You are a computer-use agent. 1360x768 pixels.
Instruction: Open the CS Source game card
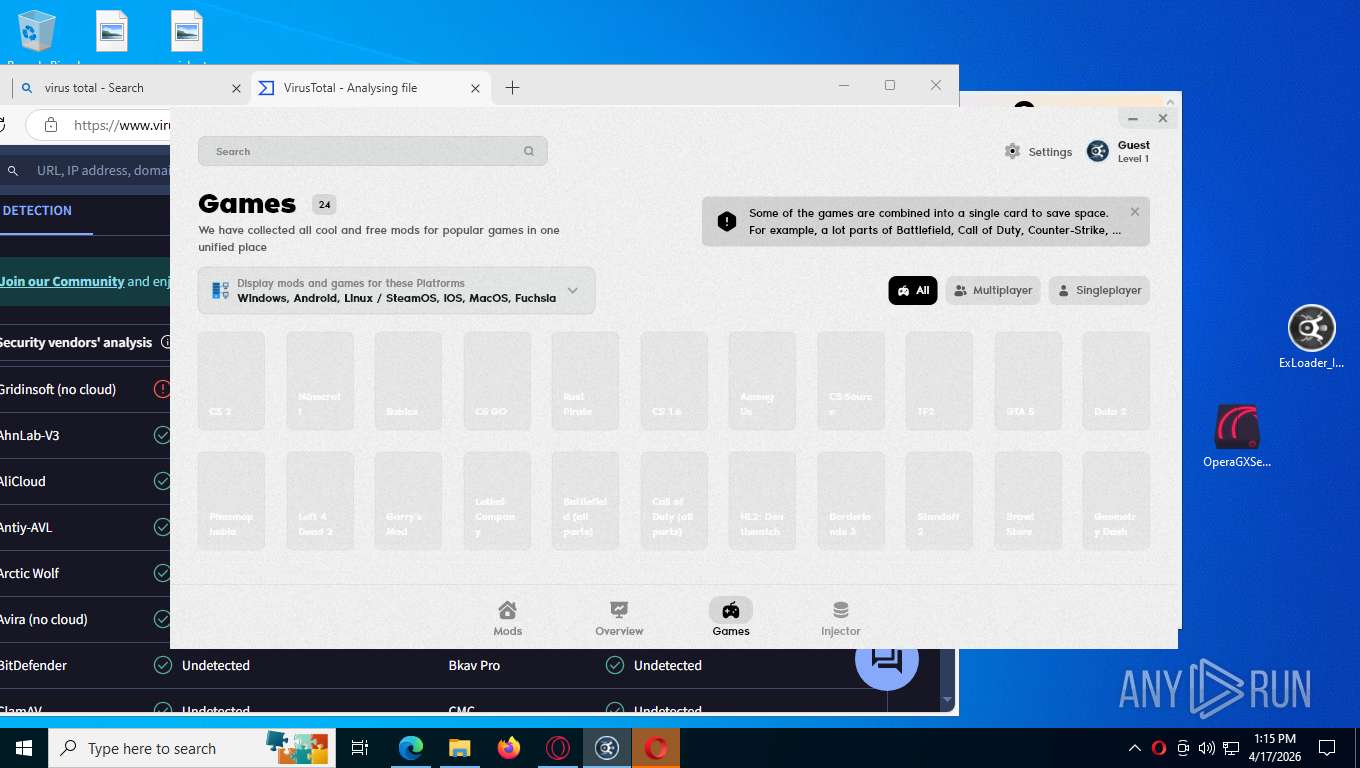tap(851, 381)
